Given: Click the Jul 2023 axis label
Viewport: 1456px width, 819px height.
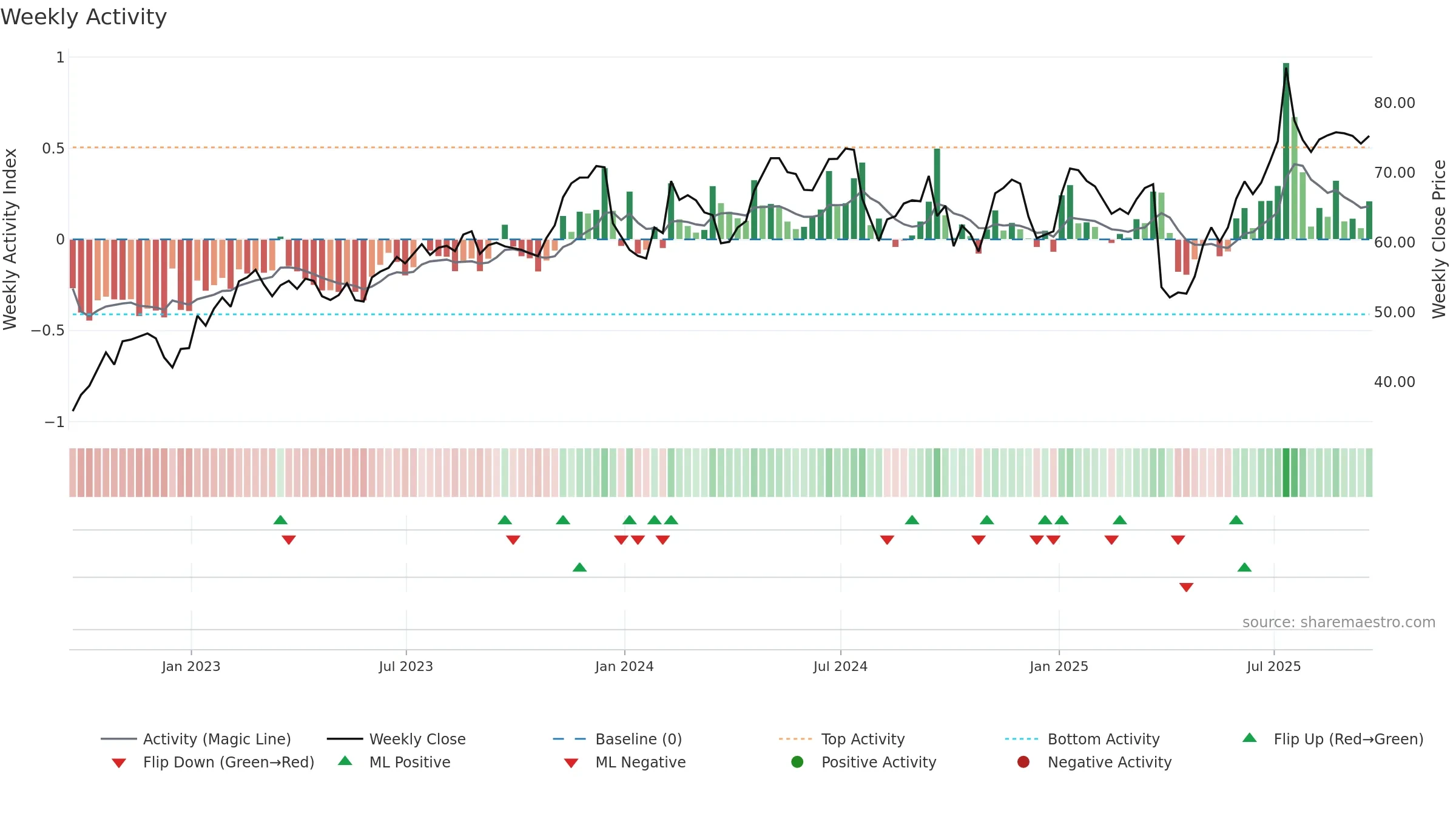Looking at the screenshot, I should (406, 666).
